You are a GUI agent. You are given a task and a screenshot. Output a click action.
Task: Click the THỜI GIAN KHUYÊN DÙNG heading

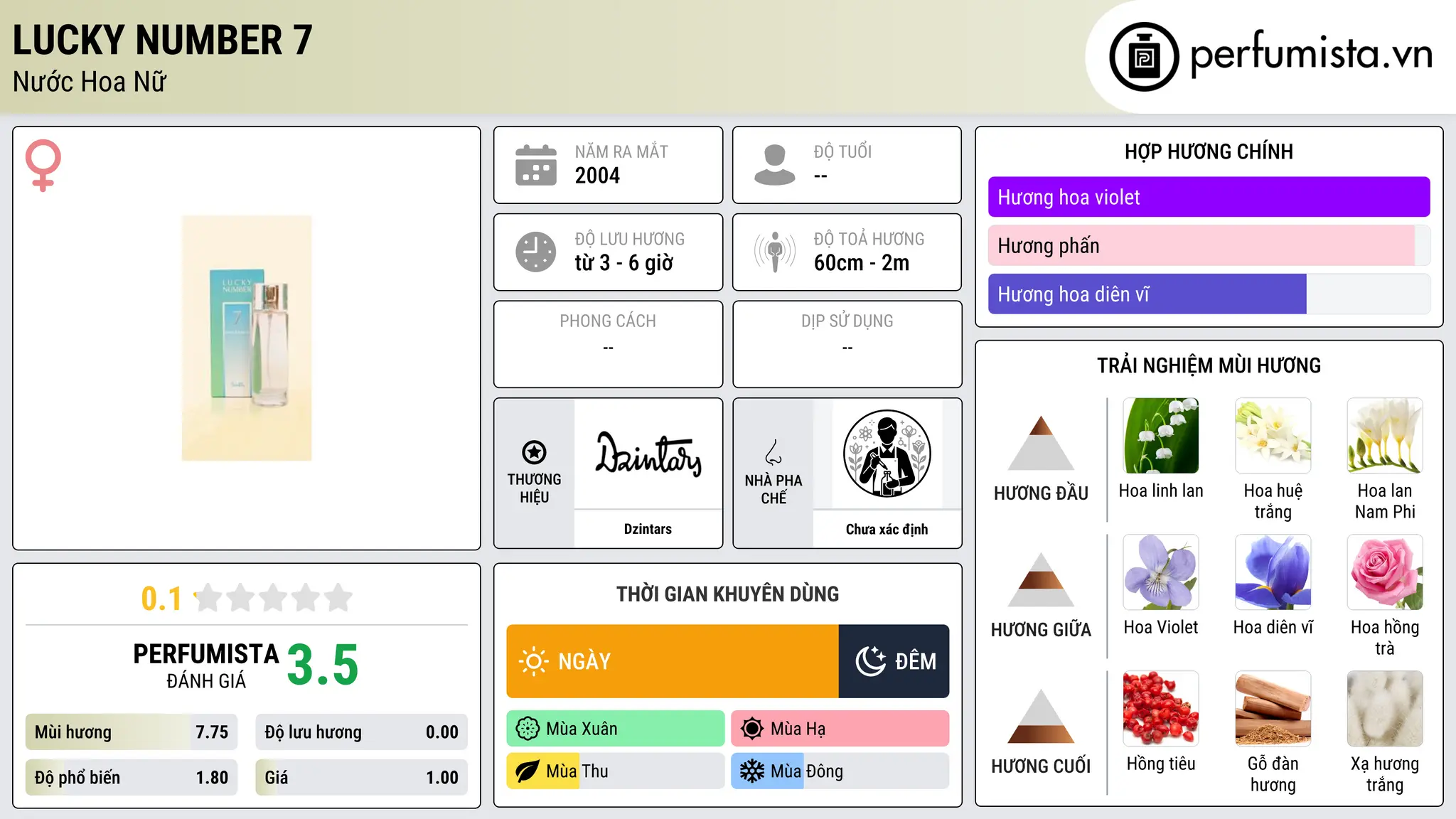tap(728, 594)
